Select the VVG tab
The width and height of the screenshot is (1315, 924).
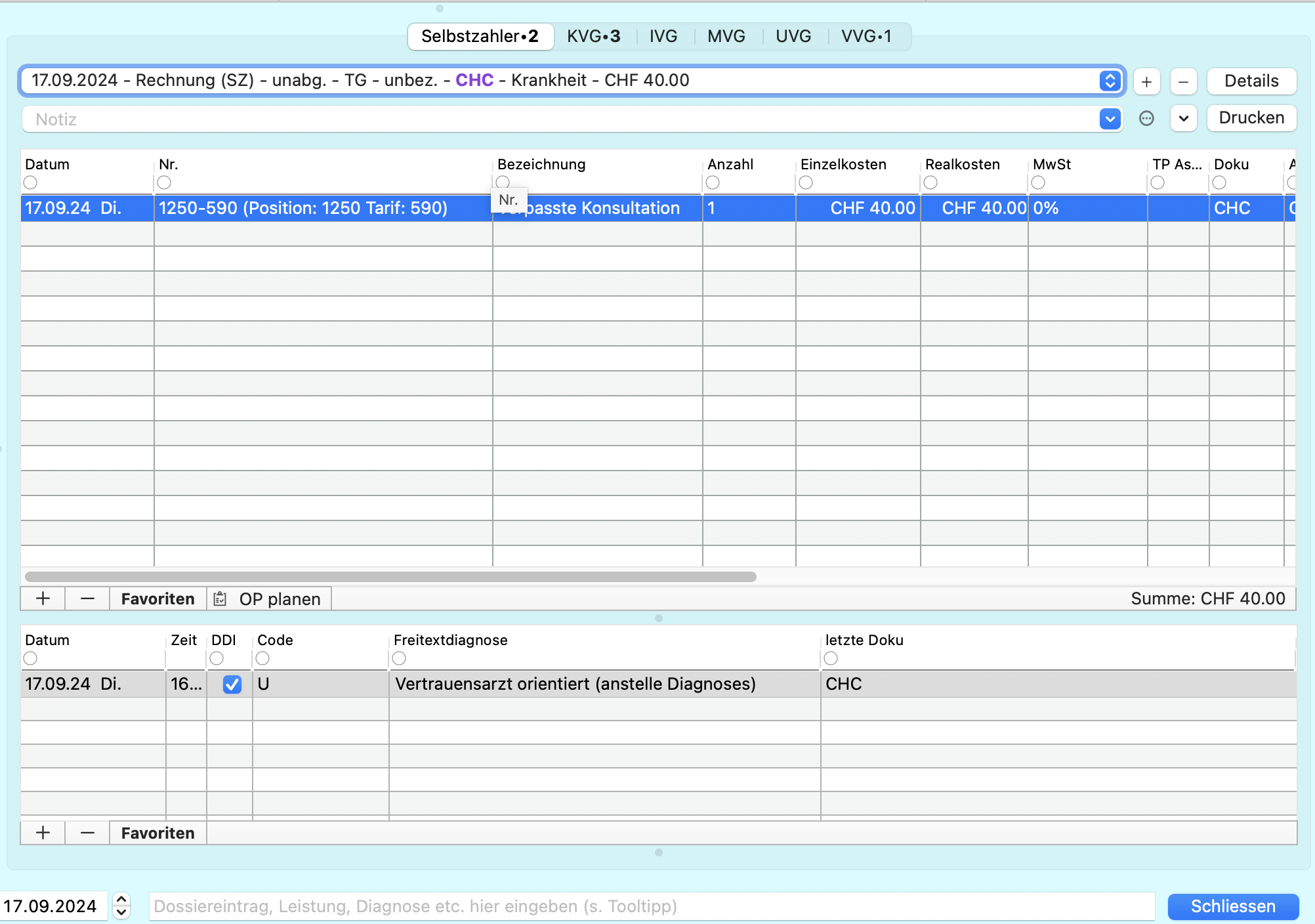coord(866,36)
